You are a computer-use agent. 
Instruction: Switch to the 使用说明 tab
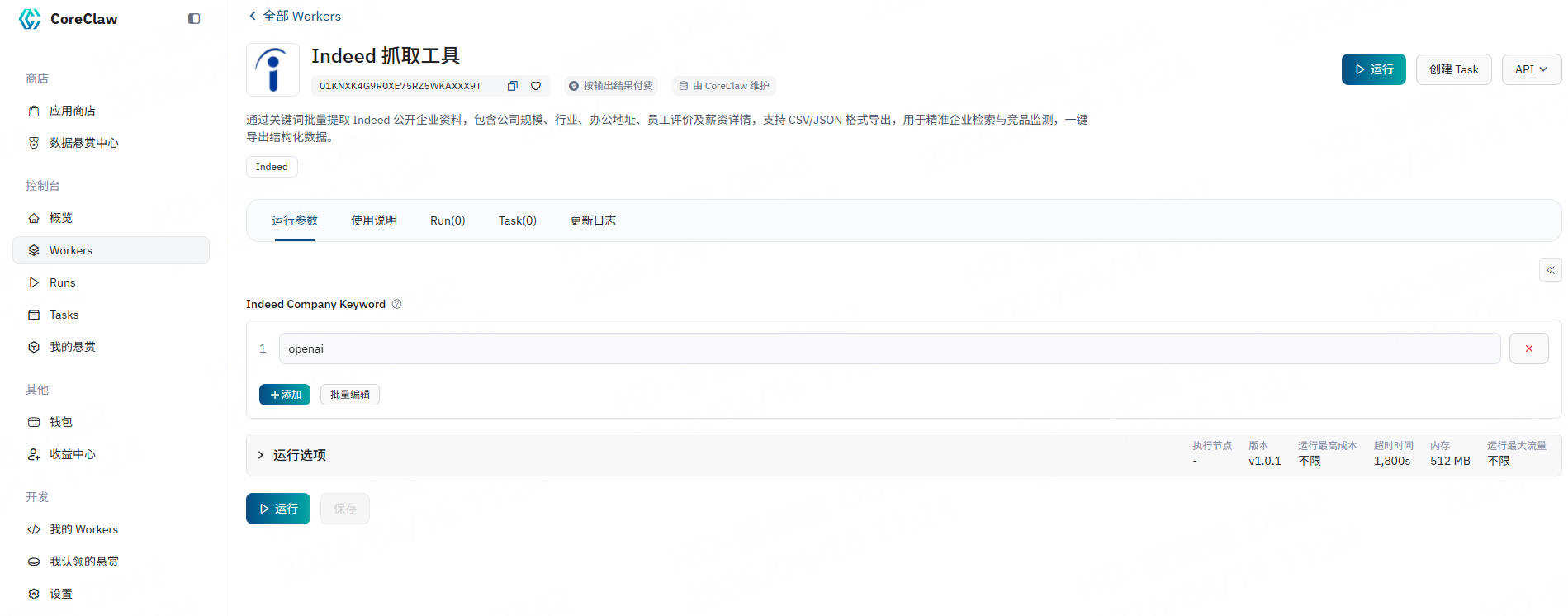click(x=374, y=220)
